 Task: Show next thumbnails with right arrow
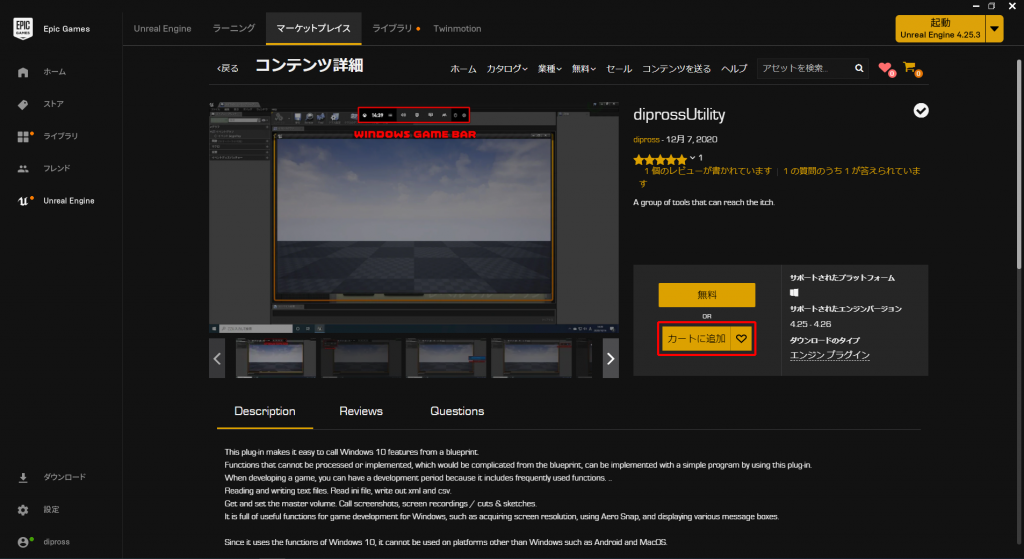611,359
